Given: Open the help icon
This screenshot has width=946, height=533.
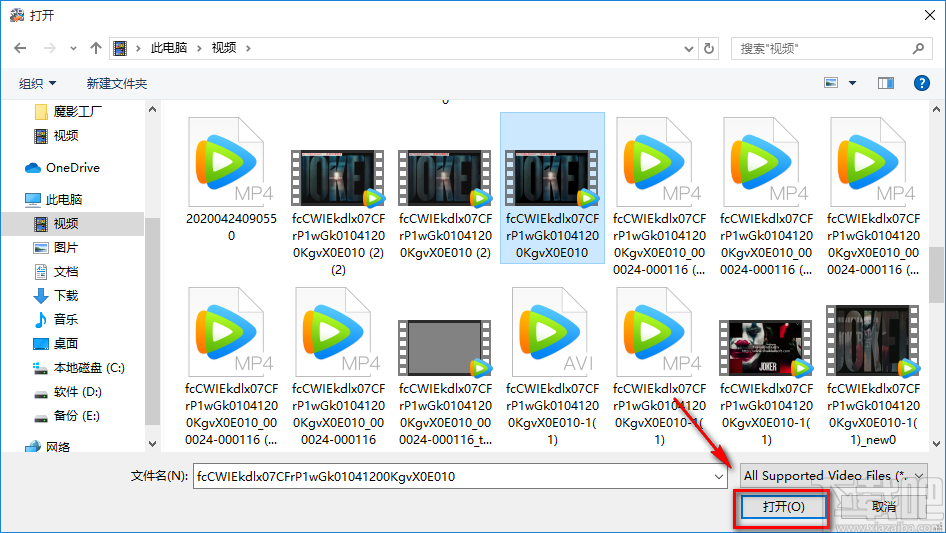Looking at the screenshot, I should click(921, 83).
